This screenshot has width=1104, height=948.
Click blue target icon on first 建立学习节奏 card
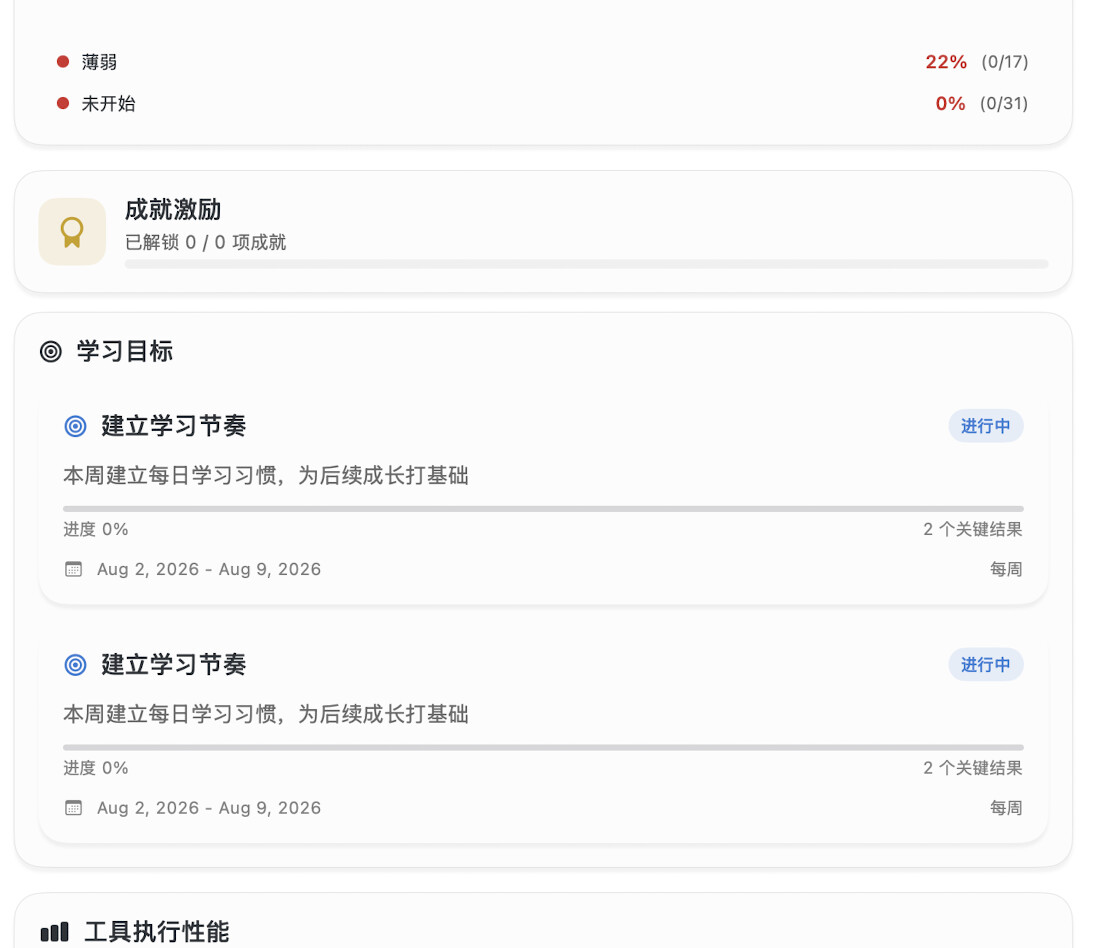click(75, 426)
